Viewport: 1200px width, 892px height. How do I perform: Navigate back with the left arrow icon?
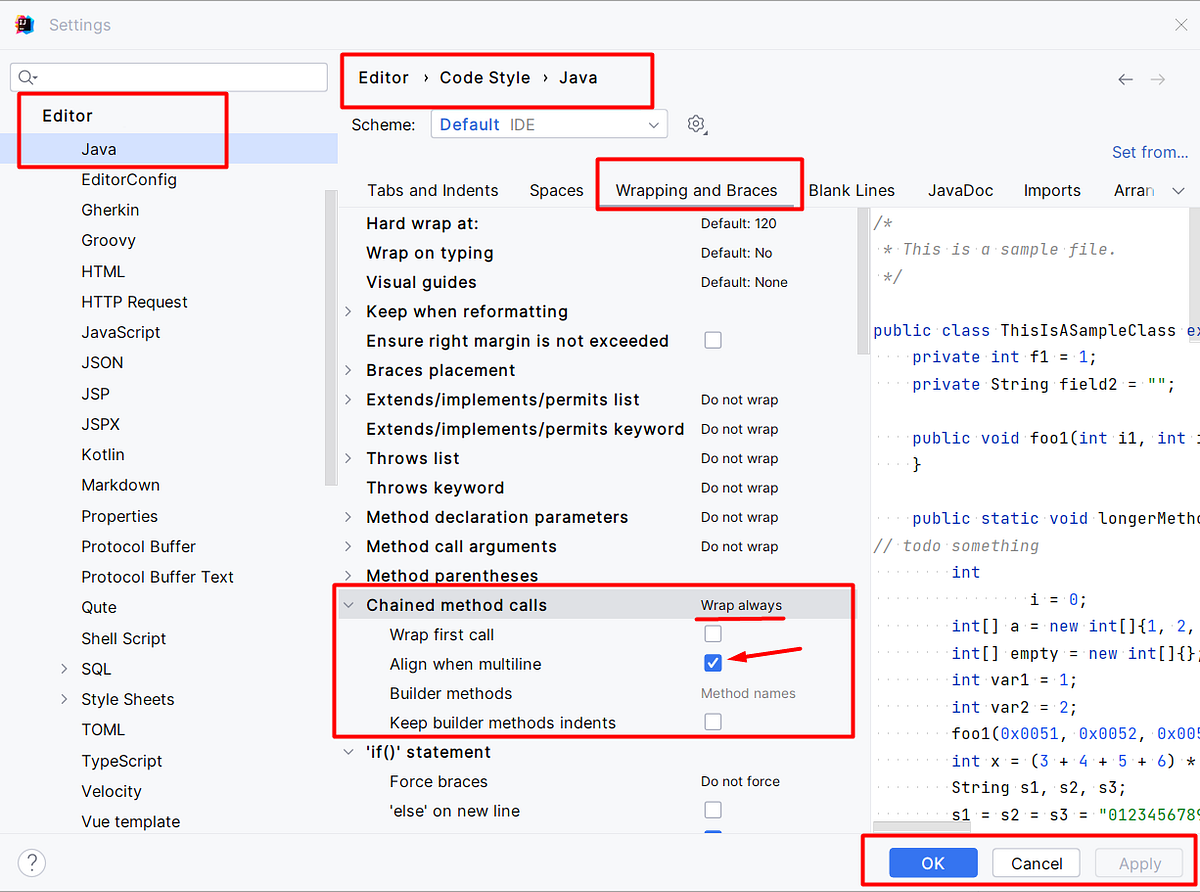coord(1125,79)
